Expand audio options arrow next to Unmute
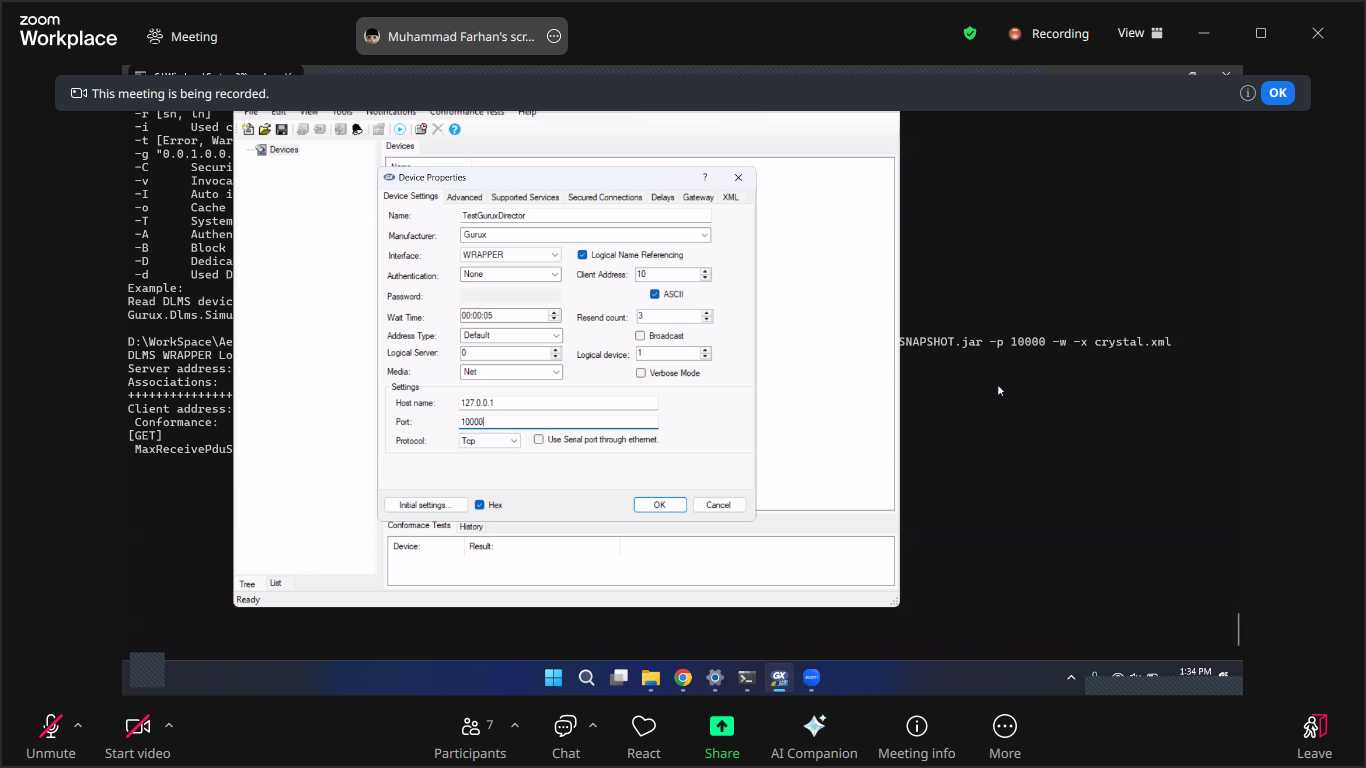This screenshot has width=1366, height=768. point(78,725)
